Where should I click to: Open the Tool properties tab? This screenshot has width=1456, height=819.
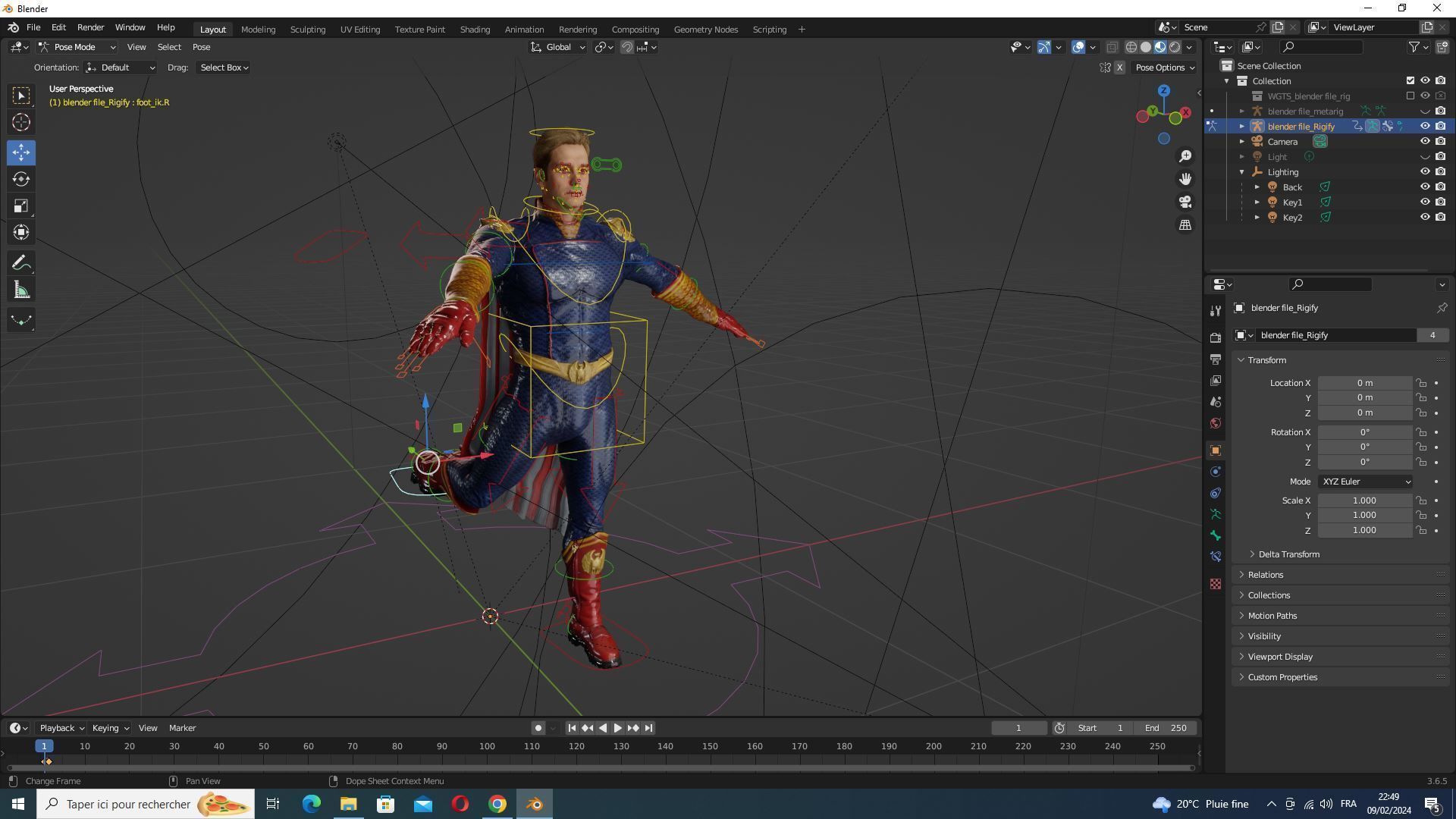[x=1216, y=311]
